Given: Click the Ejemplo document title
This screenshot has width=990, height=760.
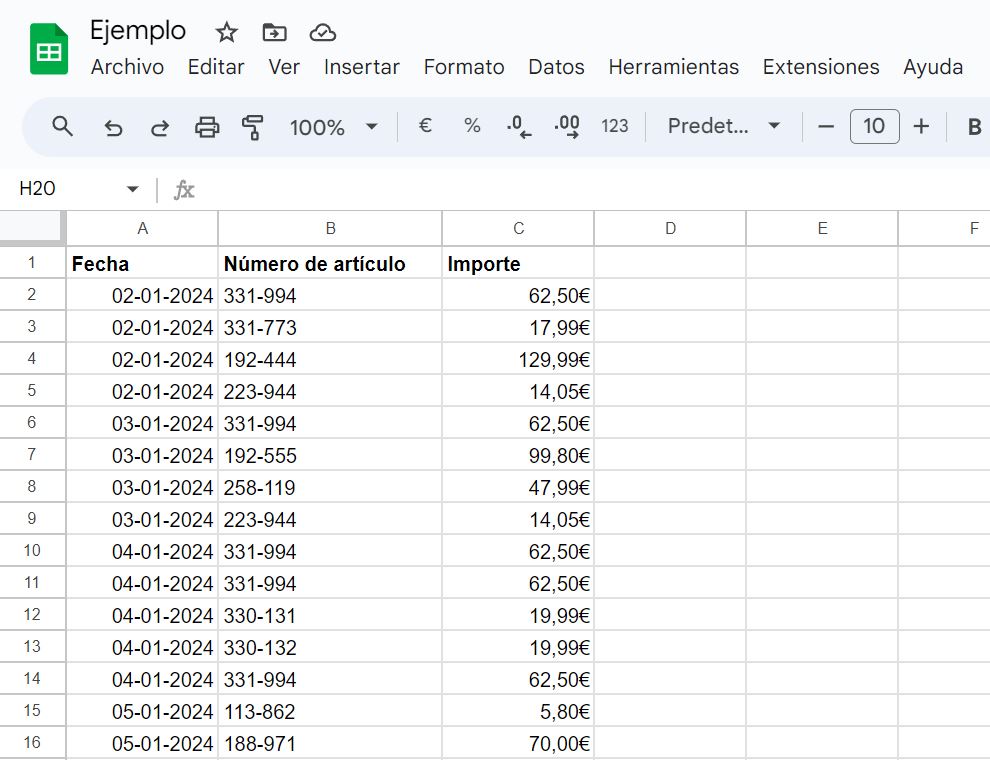Looking at the screenshot, I should coord(138,30).
